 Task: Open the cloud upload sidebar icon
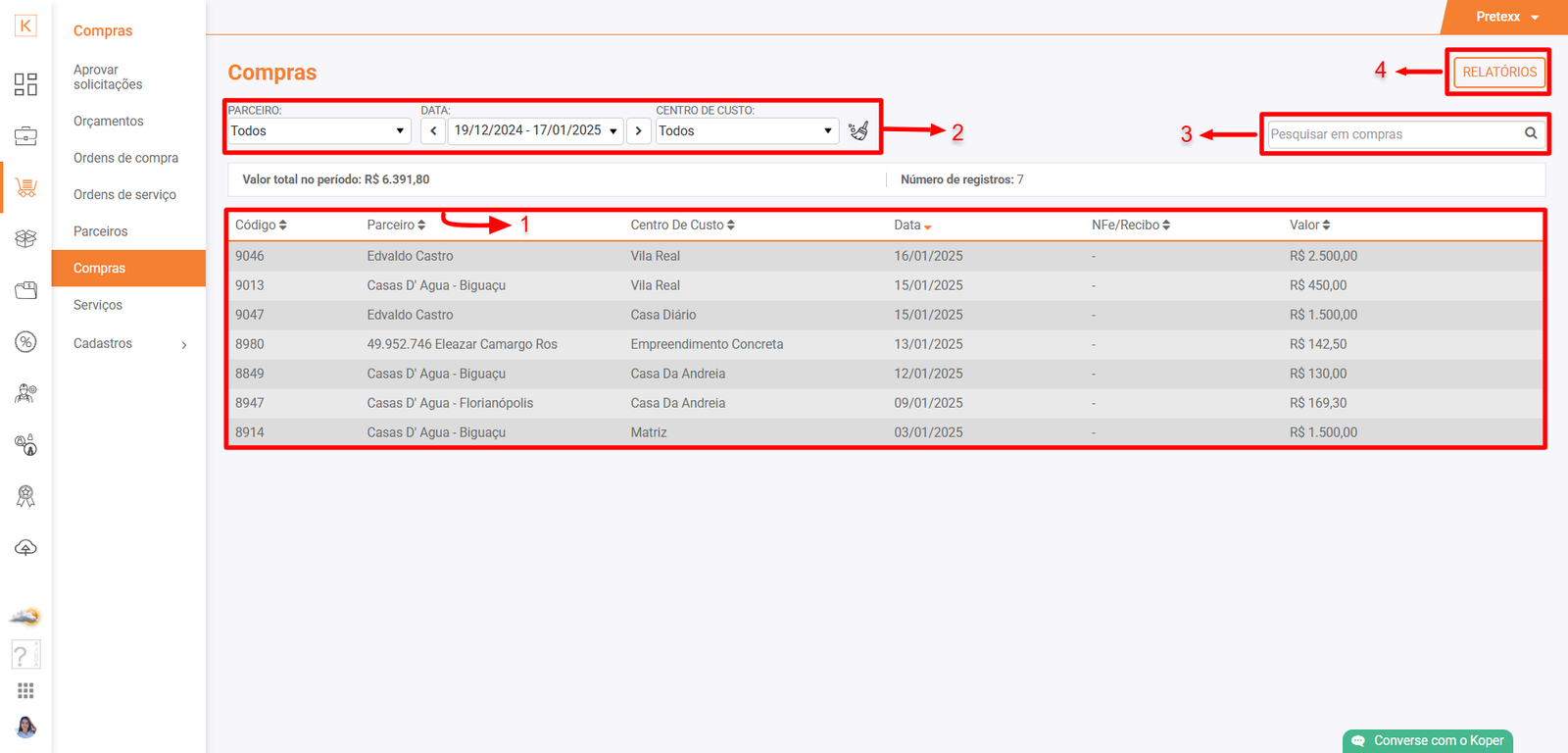click(x=25, y=547)
